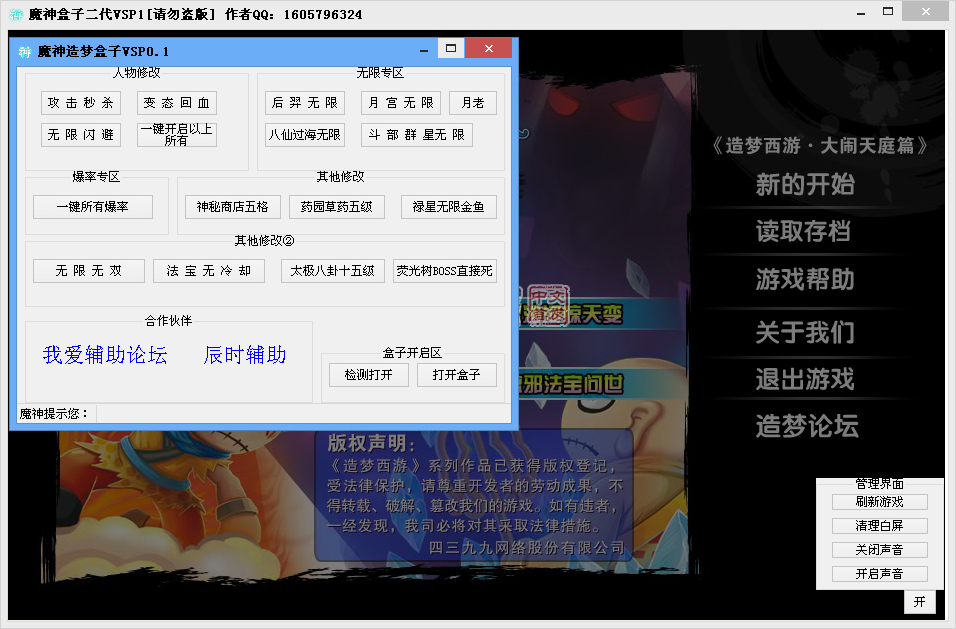Click the main window title bar icon
Image resolution: width=956 pixels, height=629 pixels.
16,15
